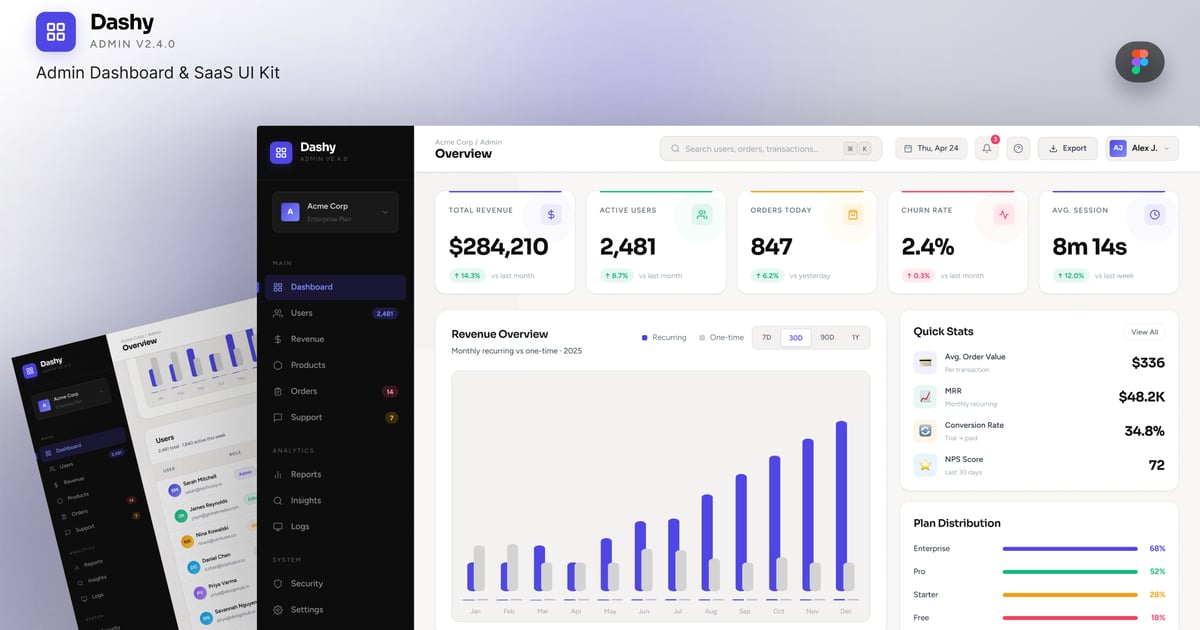Image resolution: width=1200 pixels, height=630 pixels.
Task: Toggle the Recurring legend series
Action: coord(664,338)
